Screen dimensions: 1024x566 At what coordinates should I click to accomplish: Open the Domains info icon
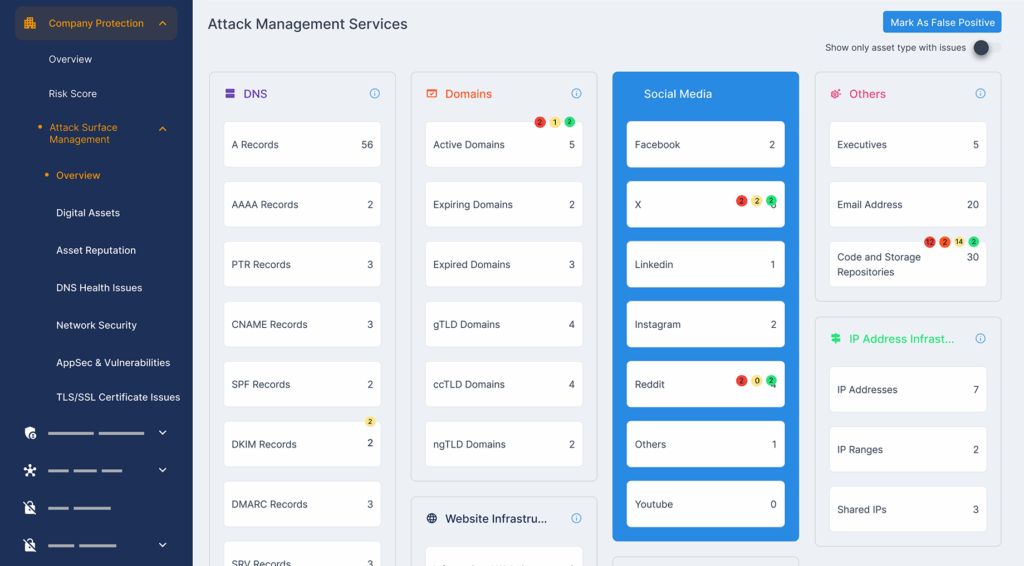click(x=576, y=93)
